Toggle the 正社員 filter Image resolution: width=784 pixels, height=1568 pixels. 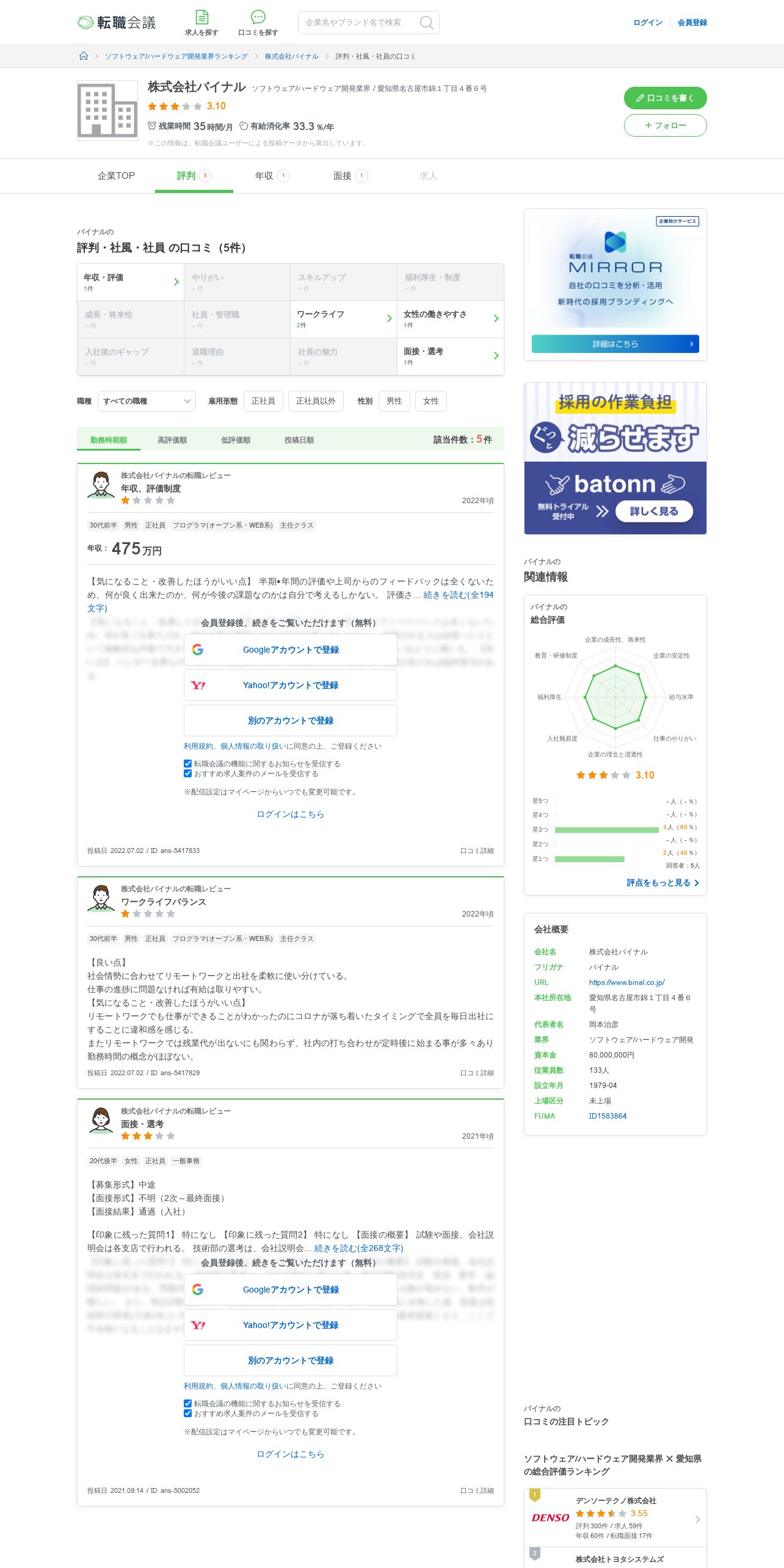pyautogui.click(x=263, y=401)
